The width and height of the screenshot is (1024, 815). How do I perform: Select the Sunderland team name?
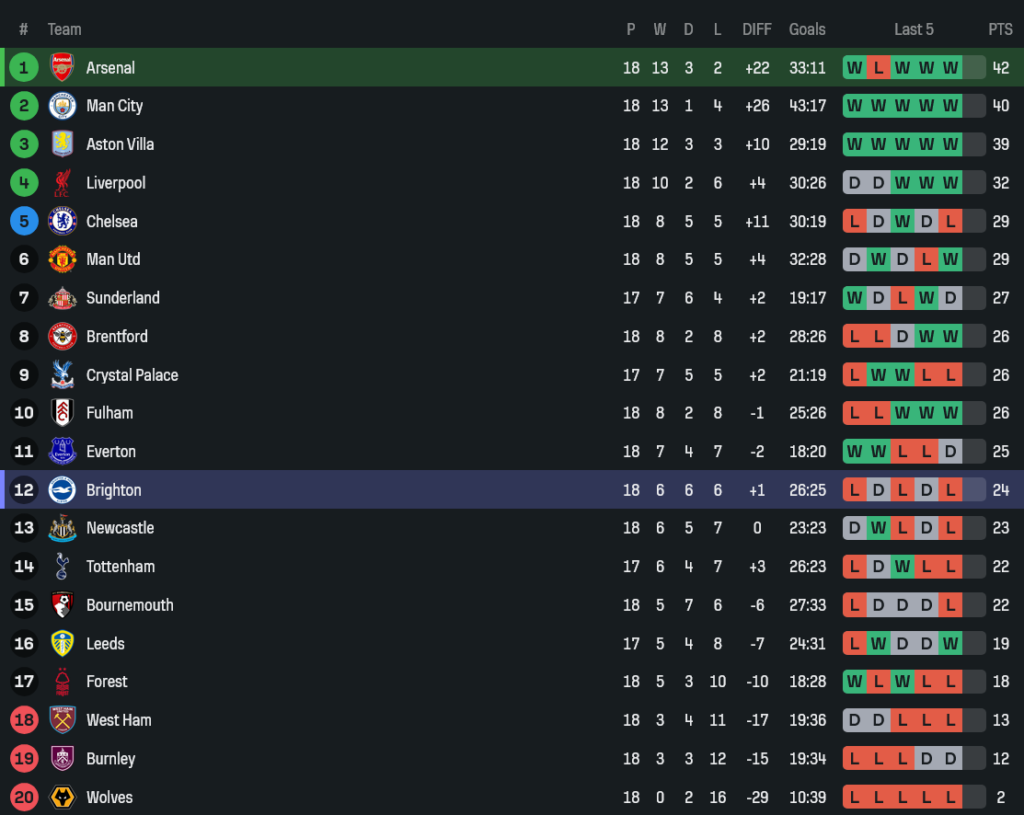tap(123, 298)
